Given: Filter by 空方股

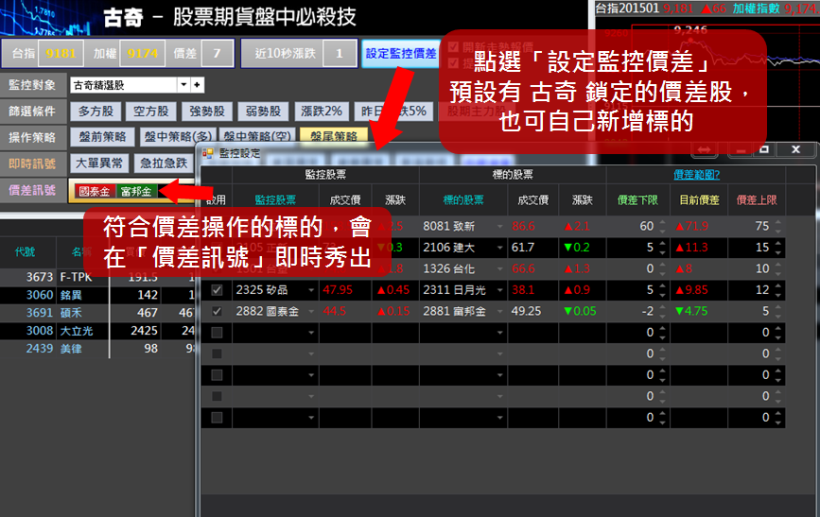Looking at the screenshot, I should click(151, 111).
